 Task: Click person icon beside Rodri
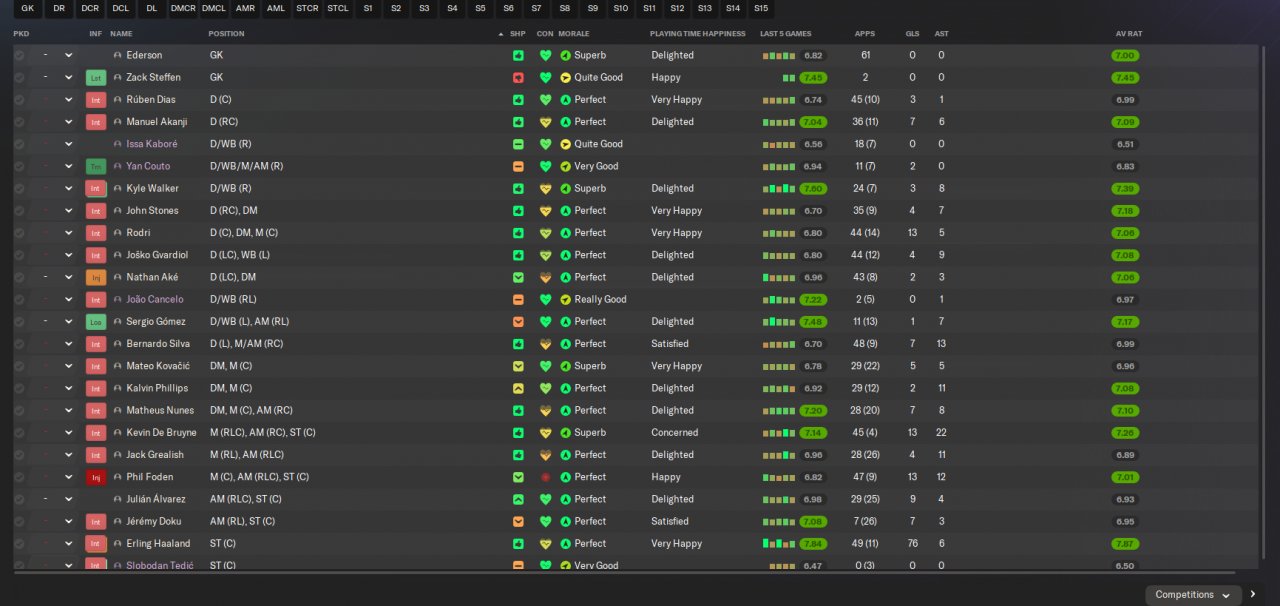[118, 233]
